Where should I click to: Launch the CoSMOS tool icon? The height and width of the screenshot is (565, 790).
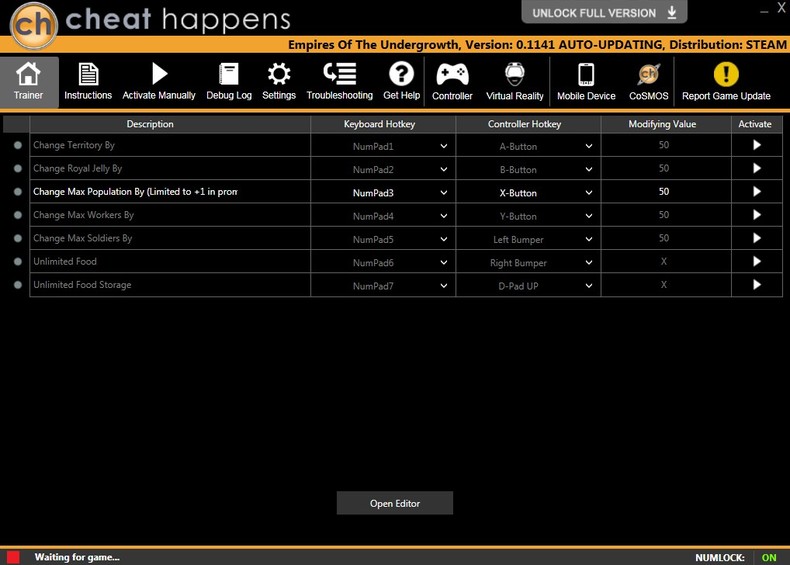click(648, 75)
